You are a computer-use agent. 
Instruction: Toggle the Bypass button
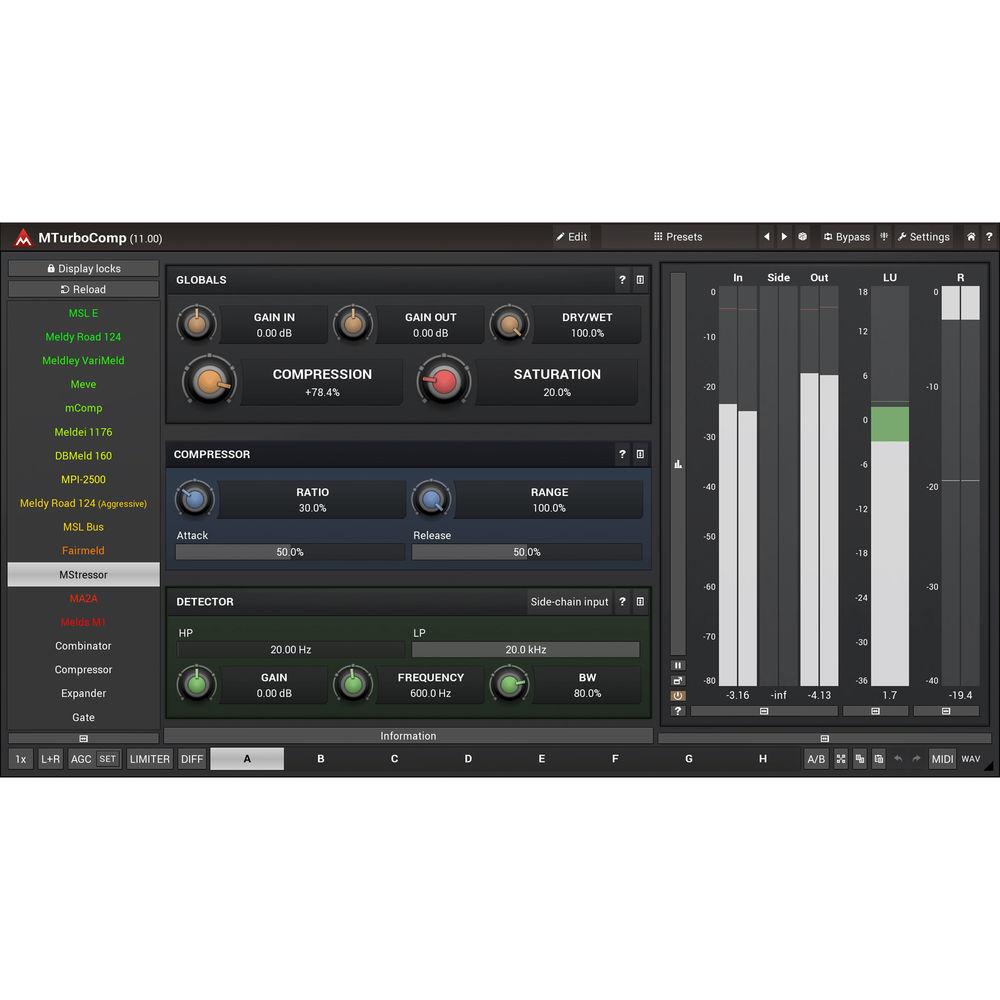(846, 237)
